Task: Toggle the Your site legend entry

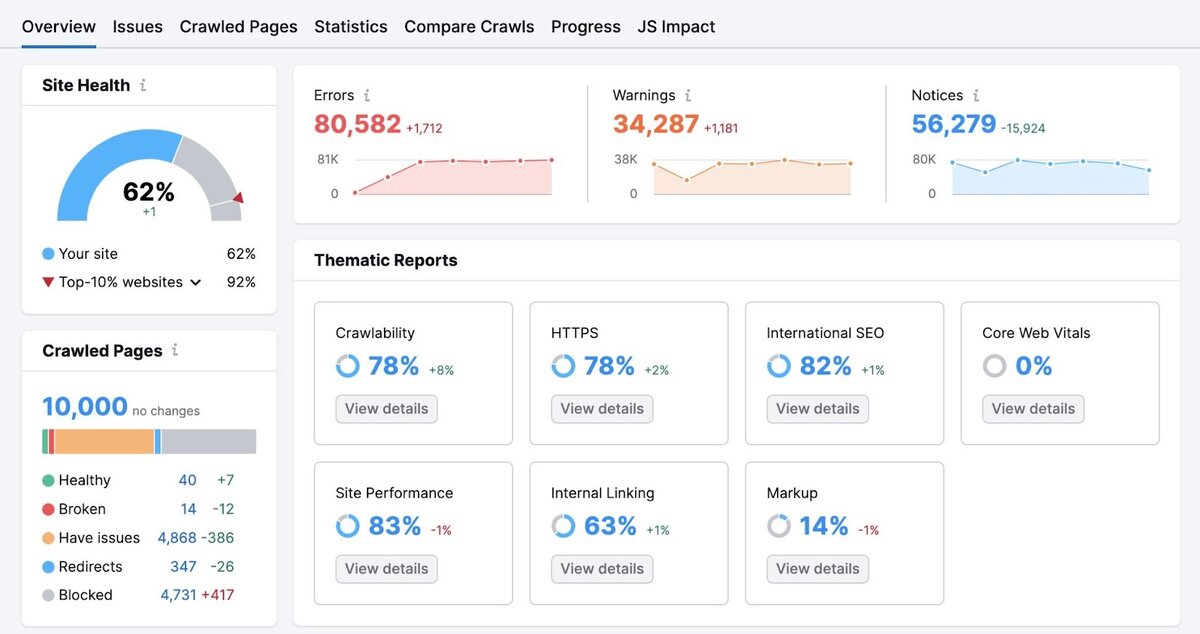Action: (83, 254)
